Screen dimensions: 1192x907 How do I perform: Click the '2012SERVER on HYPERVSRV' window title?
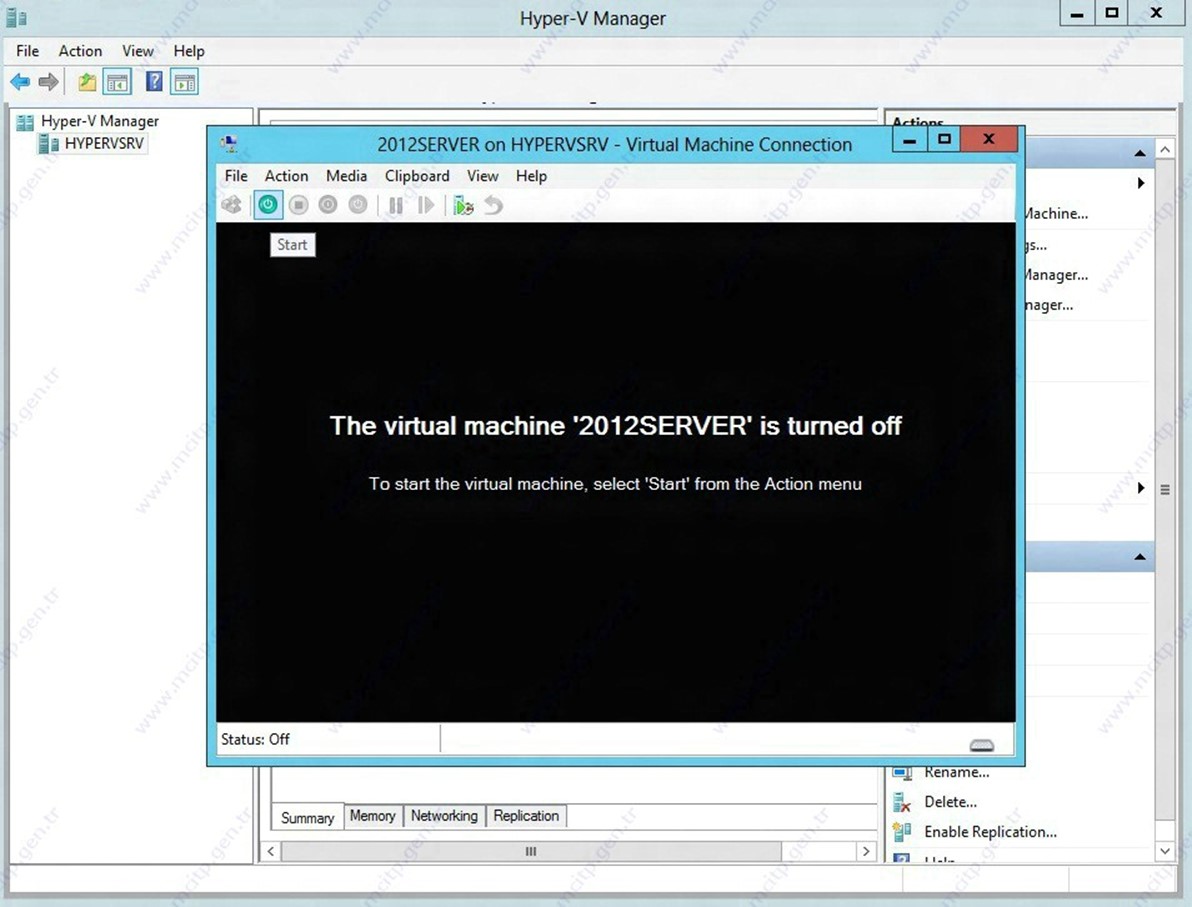click(614, 144)
